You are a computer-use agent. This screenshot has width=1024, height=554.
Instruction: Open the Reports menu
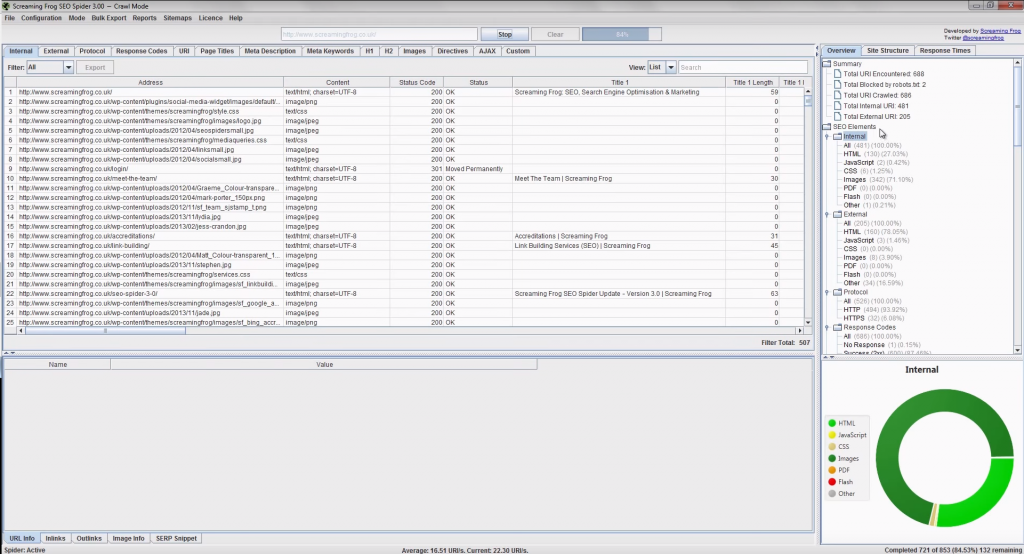[x=144, y=18]
